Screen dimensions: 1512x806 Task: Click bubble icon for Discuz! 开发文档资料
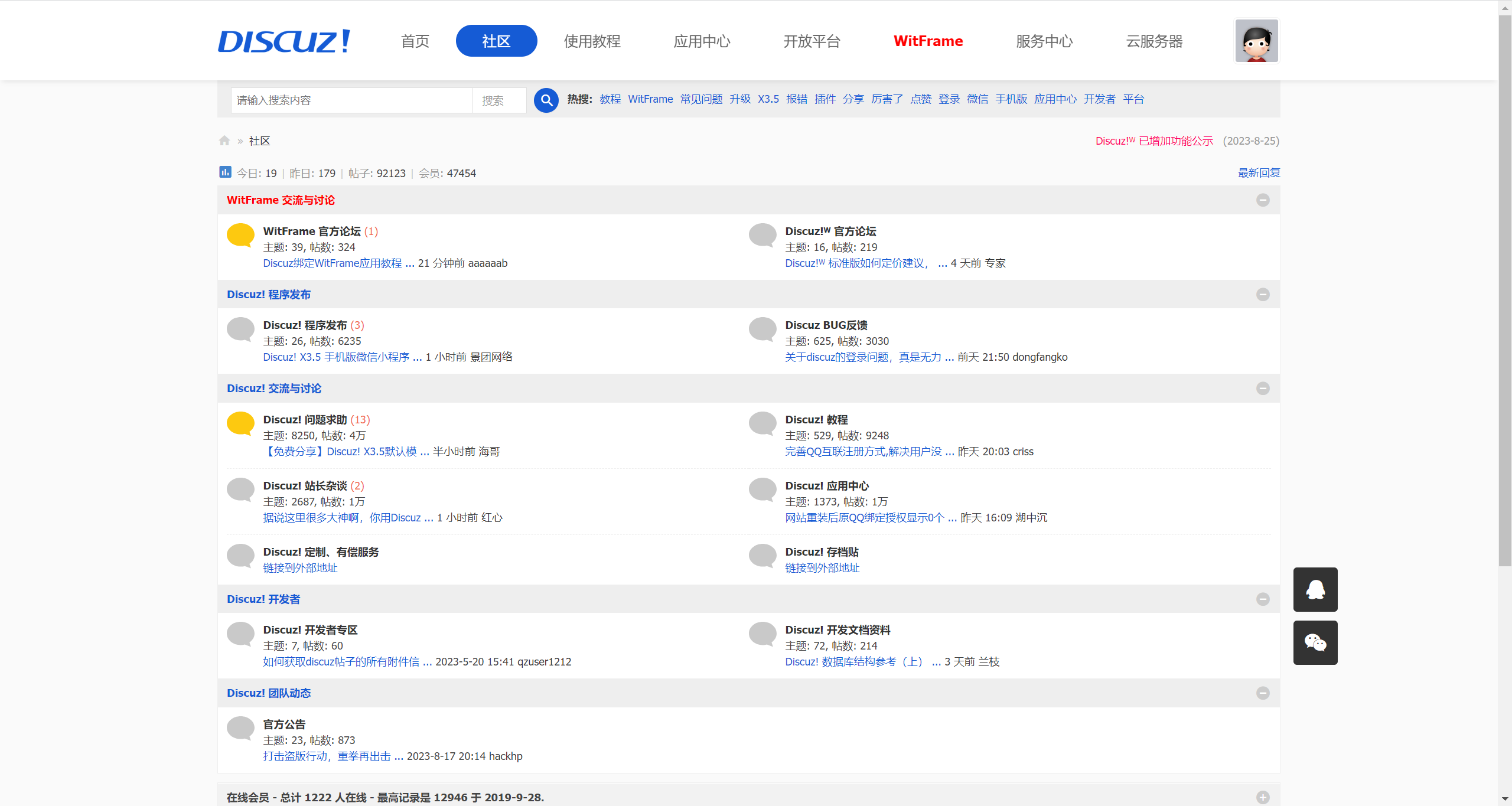pyautogui.click(x=762, y=634)
